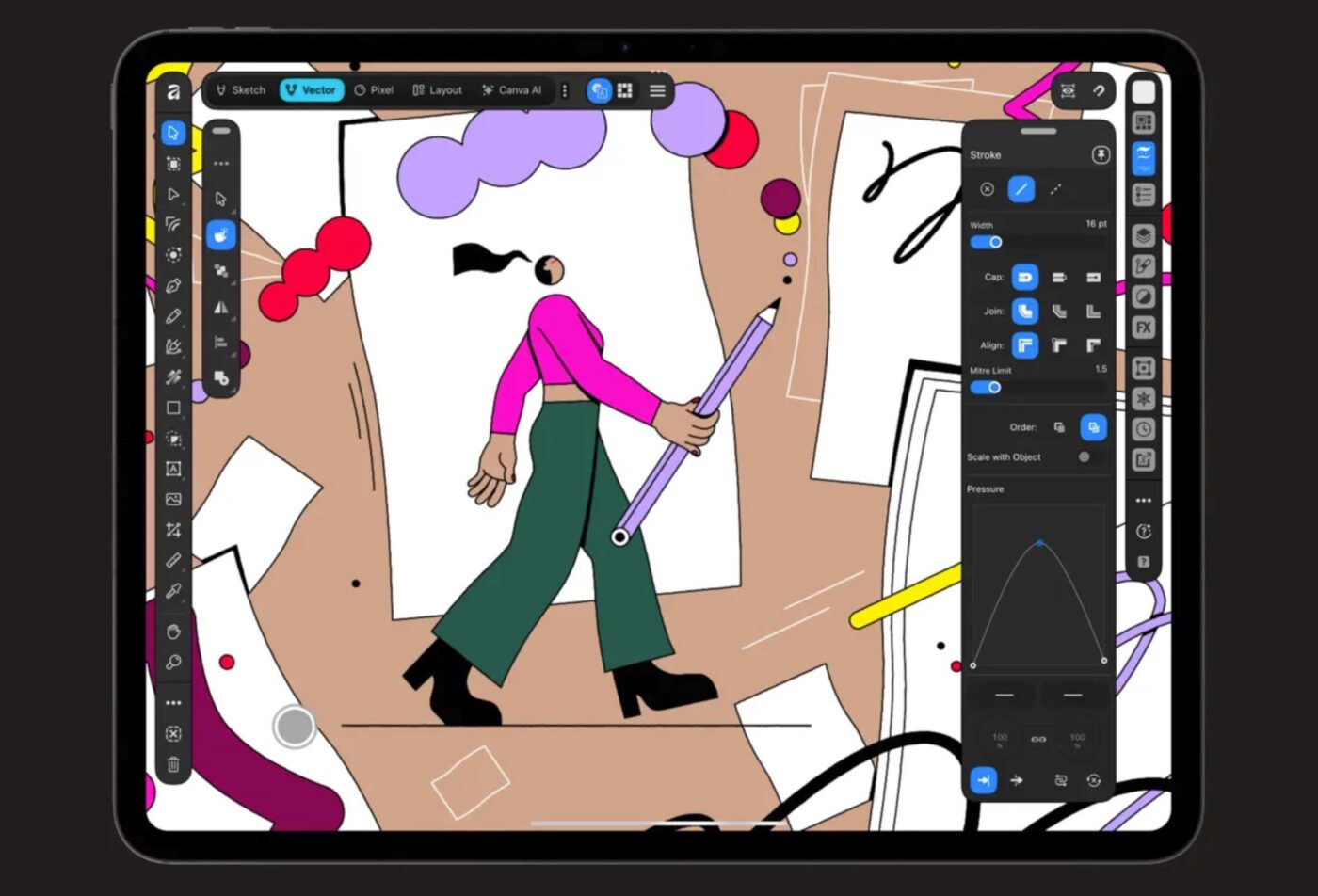Expand the left toolbar three-dots overflow

pyautogui.click(x=173, y=703)
